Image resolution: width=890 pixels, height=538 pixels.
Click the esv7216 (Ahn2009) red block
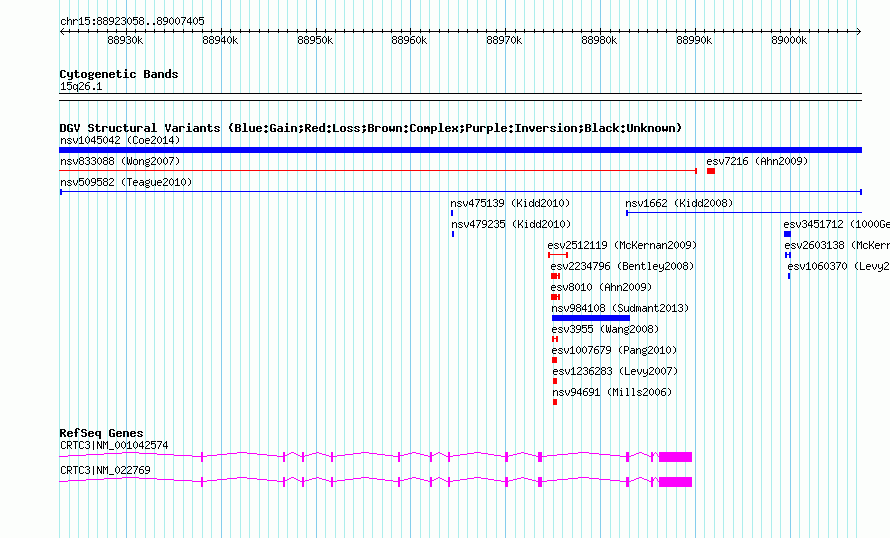pos(711,171)
